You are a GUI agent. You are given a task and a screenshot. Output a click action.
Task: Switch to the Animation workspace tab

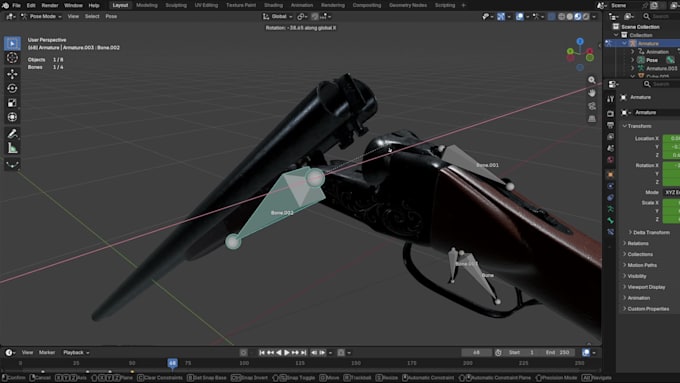point(302,5)
